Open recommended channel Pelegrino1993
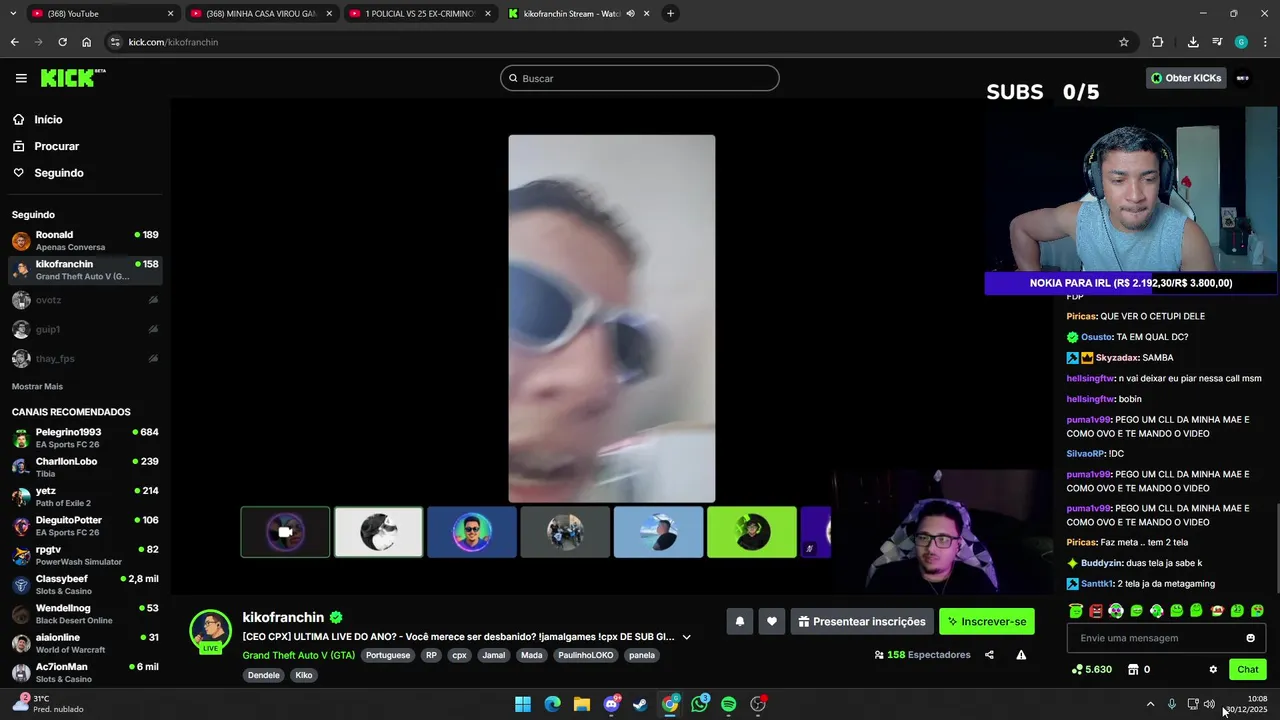 tap(85, 438)
